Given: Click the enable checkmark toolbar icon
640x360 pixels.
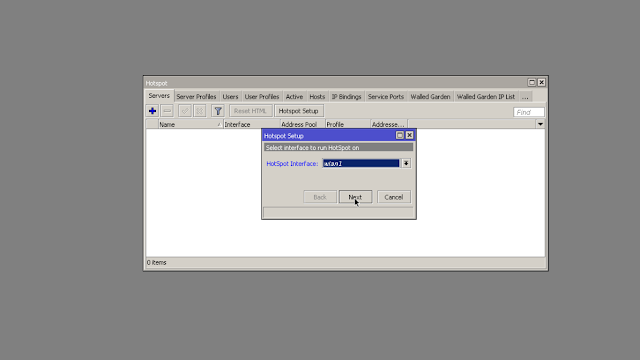Looking at the screenshot, I should 184,111.
